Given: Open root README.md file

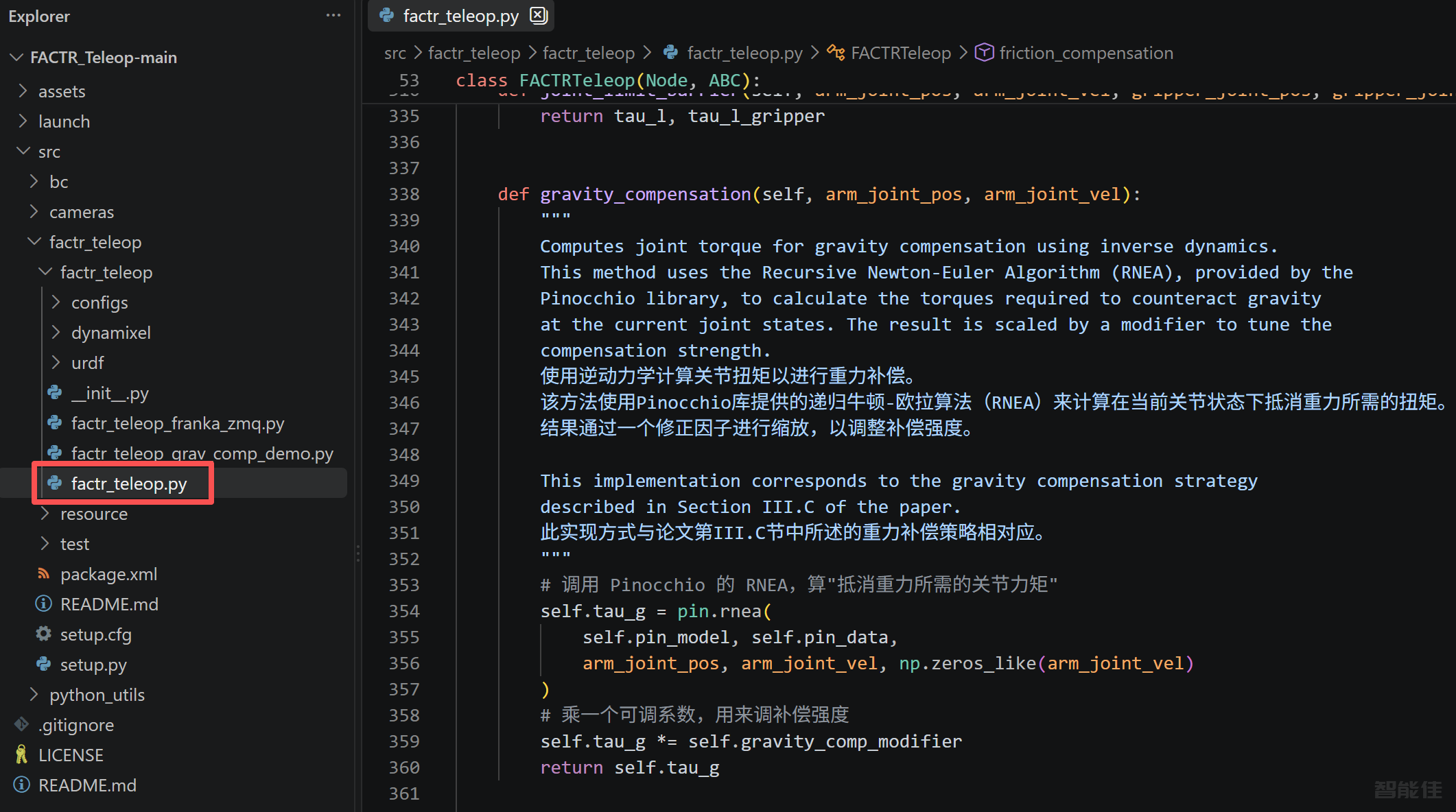Looking at the screenshot, I should 87,785.
